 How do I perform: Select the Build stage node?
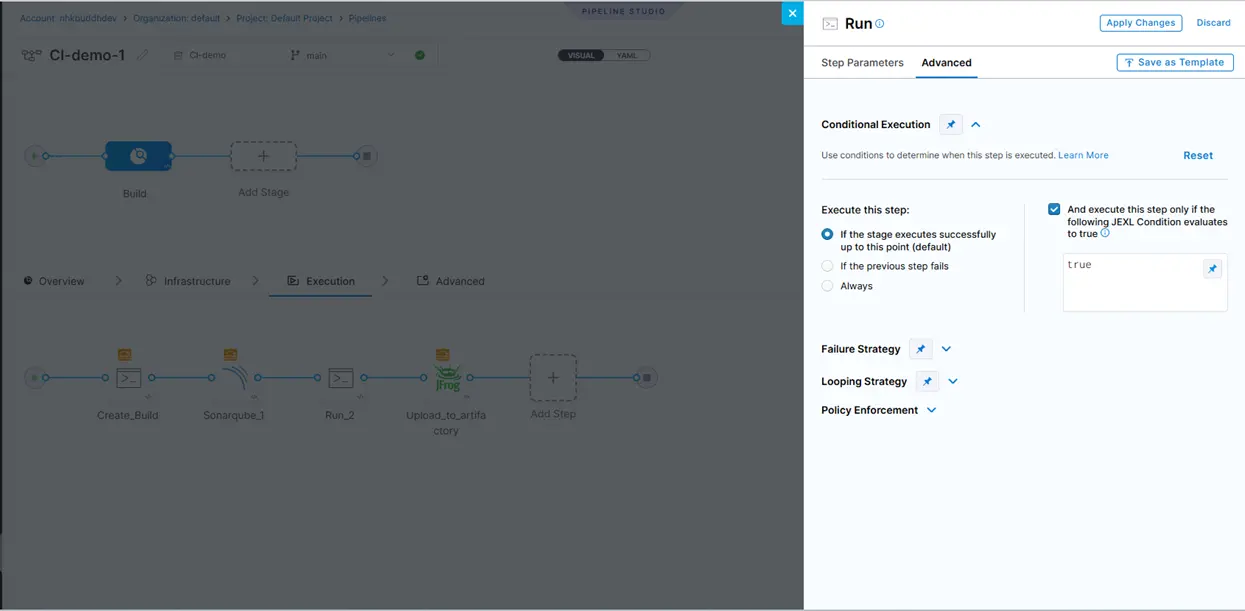(138, 156)
